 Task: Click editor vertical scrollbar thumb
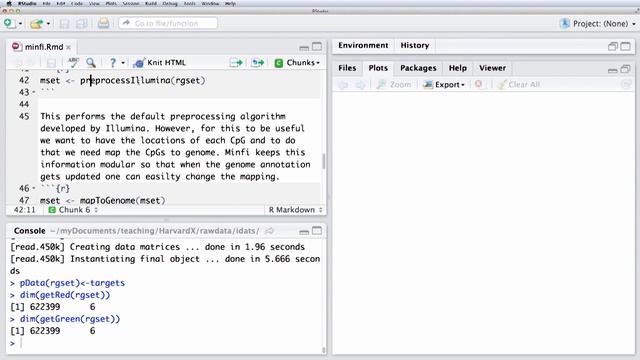pos(324,162)
